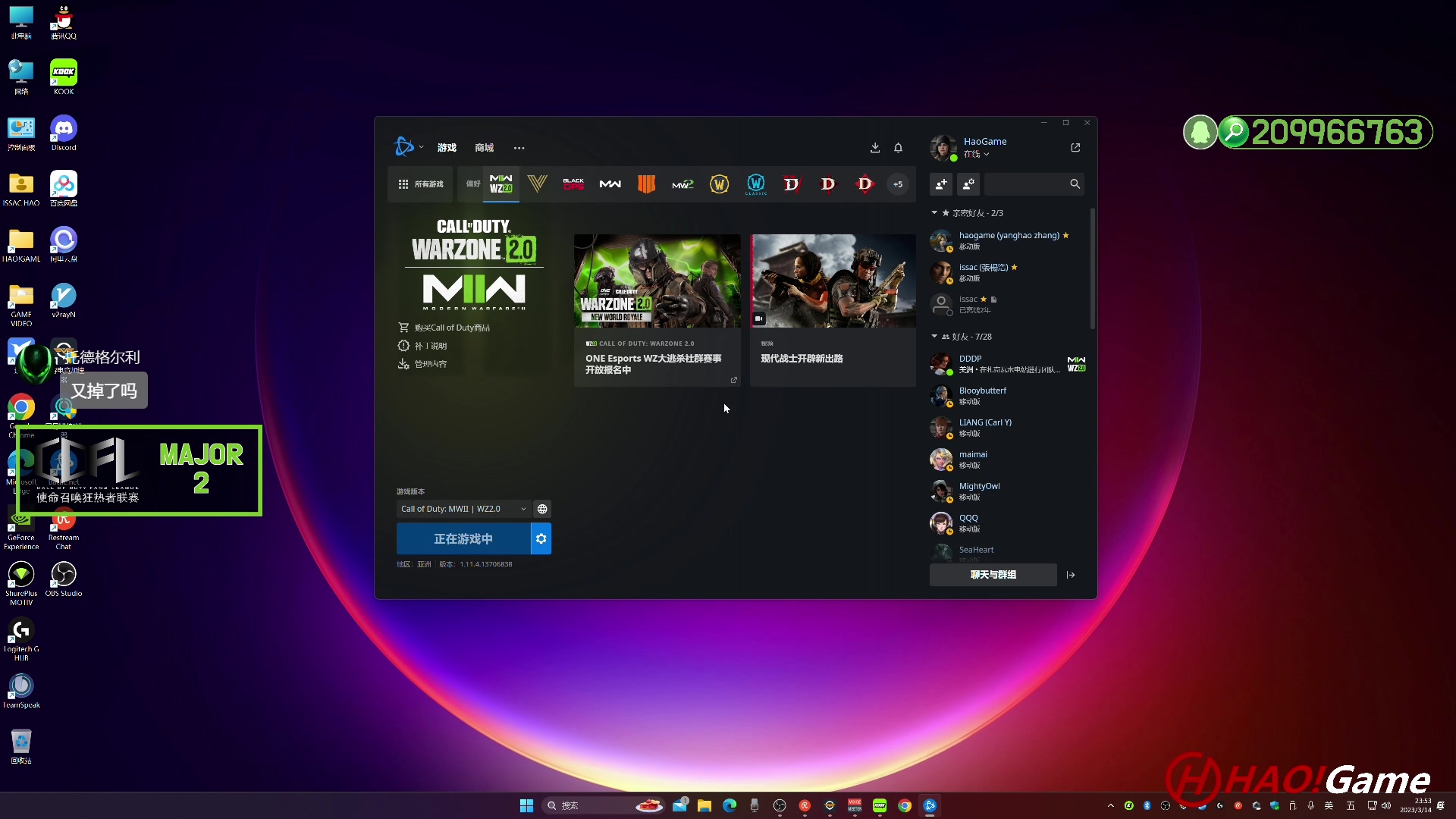Image resolution: width=1456 pixels, height=819 pixels.
Task: Click the add friend icon
Action: [941, 184]
